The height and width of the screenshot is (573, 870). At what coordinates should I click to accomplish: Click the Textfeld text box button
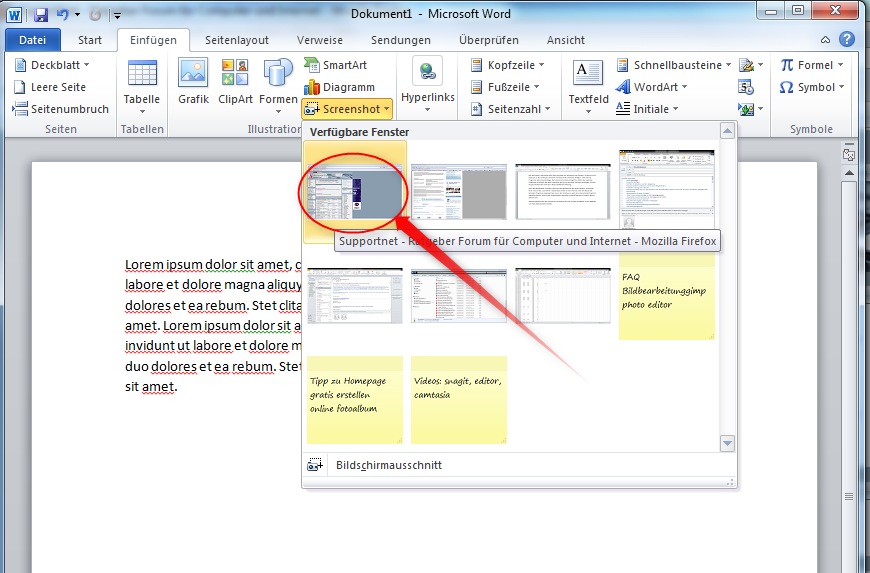[588, 87]
